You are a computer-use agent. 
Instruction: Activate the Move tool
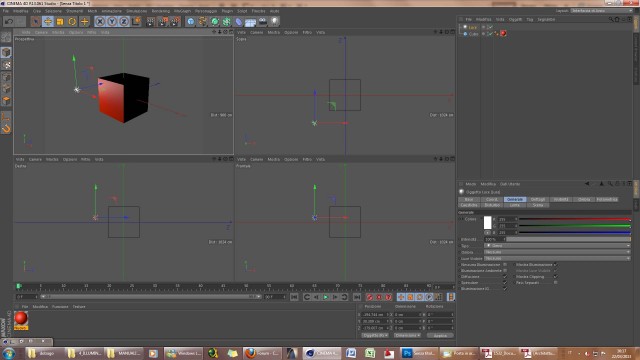click(48, 21)
